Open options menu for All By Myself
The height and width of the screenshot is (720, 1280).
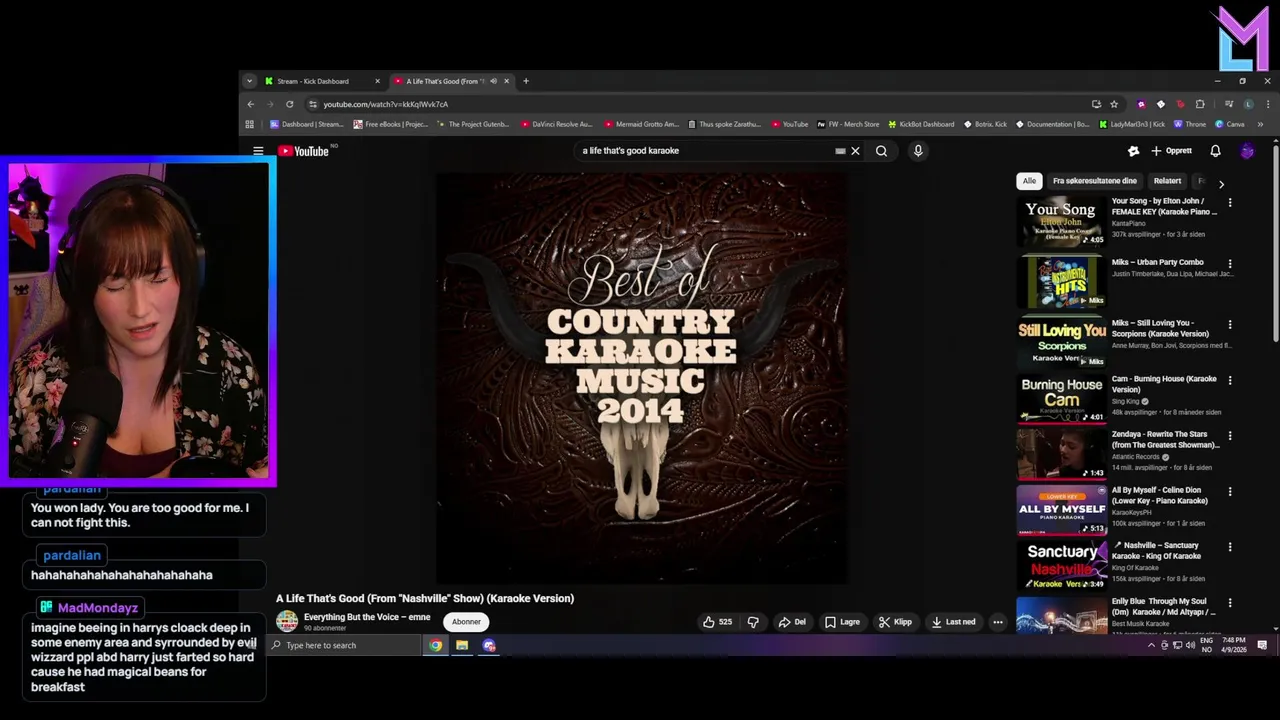pyautogui.click(x=1230, y=492)
